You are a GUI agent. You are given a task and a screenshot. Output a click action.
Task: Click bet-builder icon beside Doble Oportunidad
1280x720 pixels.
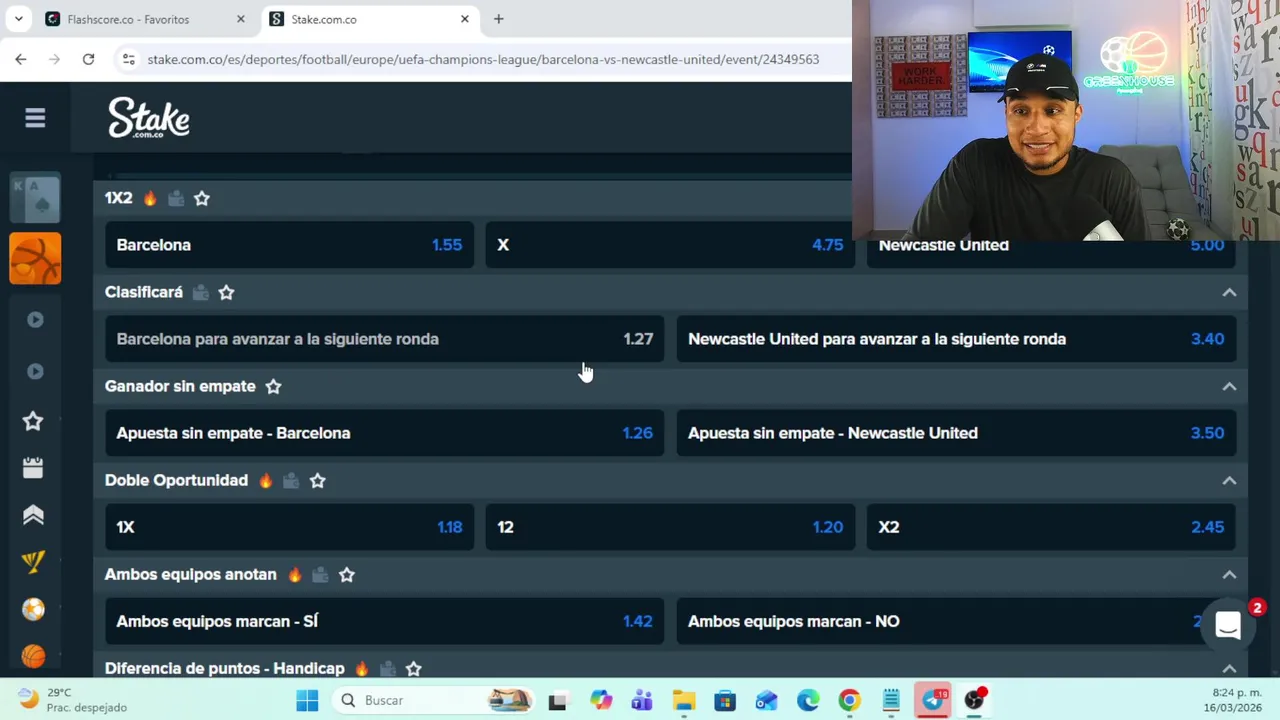coord(291,480)
